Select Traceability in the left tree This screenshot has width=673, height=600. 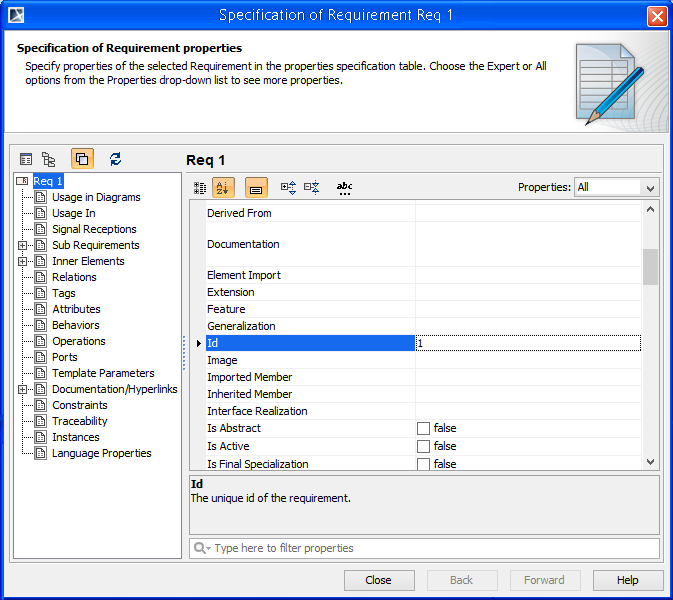click(x=79, y=421)
